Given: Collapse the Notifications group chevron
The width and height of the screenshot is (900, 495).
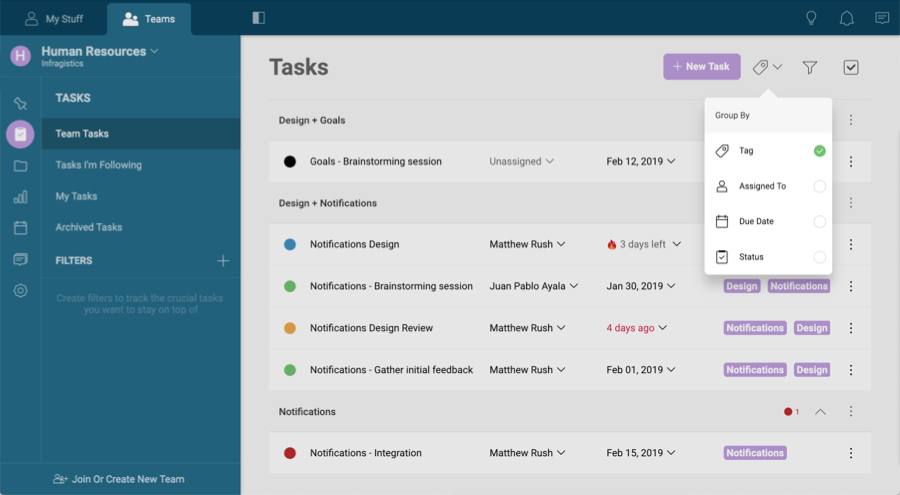Looking at the screenshot, I should 820,412.
